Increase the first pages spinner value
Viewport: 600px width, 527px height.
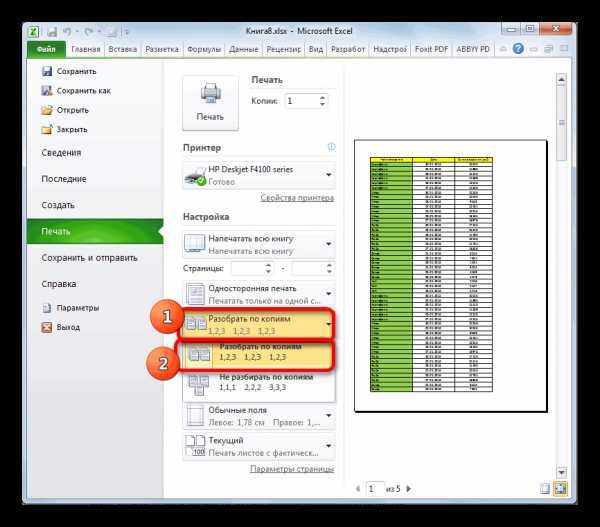269,265
